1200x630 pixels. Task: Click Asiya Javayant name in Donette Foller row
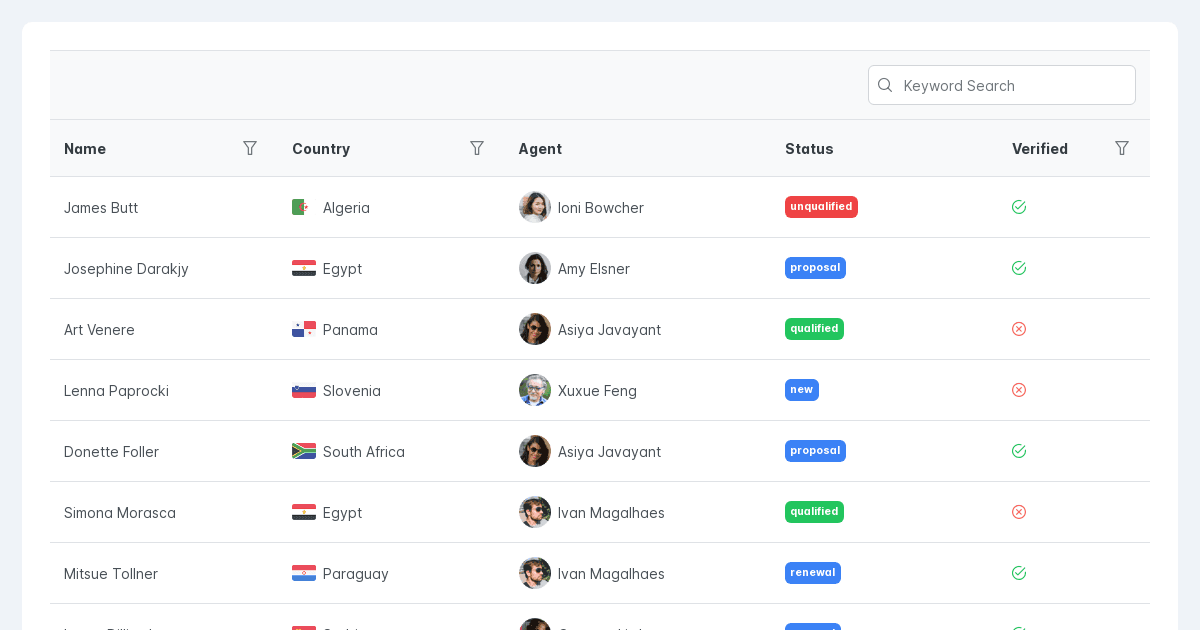[609, 451]
